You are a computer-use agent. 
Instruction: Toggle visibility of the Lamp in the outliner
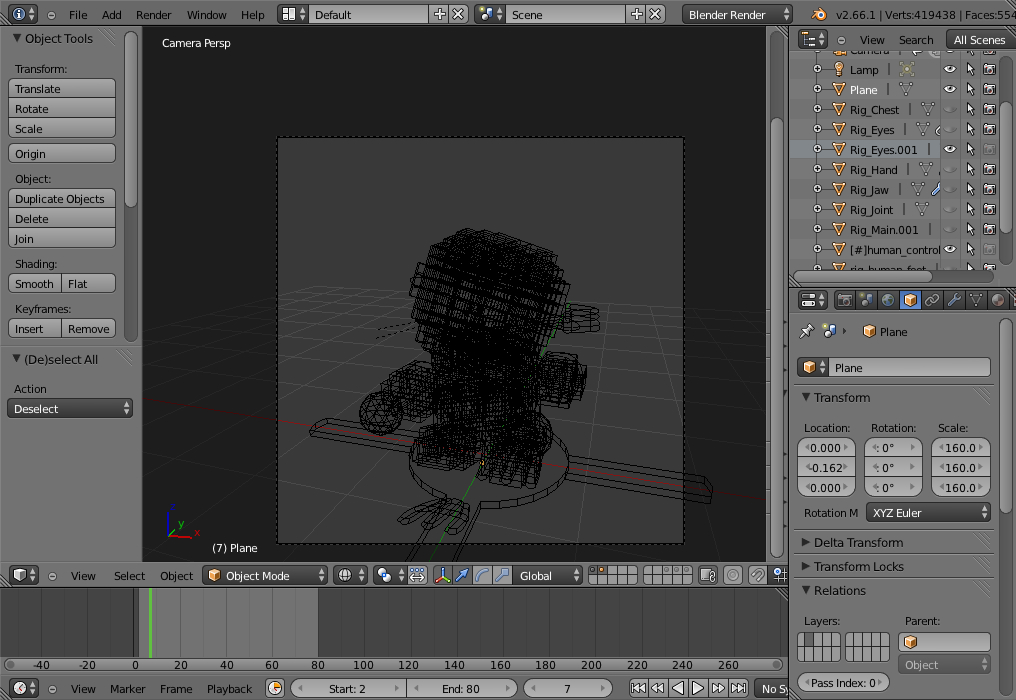[949, 69]
